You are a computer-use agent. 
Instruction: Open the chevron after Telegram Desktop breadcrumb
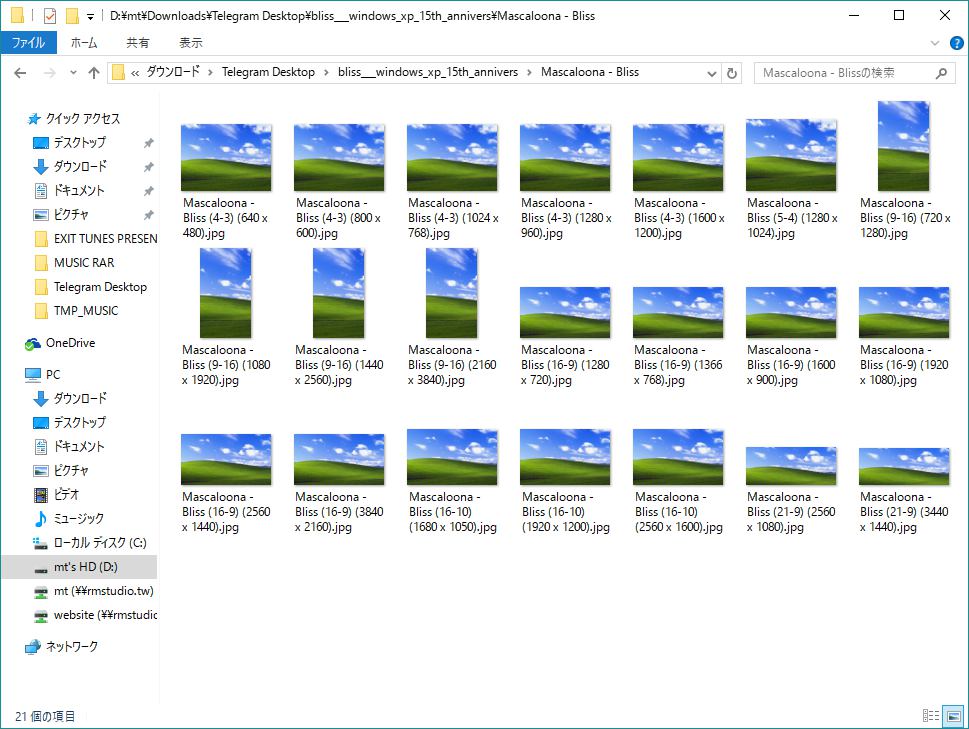[326, 73]
